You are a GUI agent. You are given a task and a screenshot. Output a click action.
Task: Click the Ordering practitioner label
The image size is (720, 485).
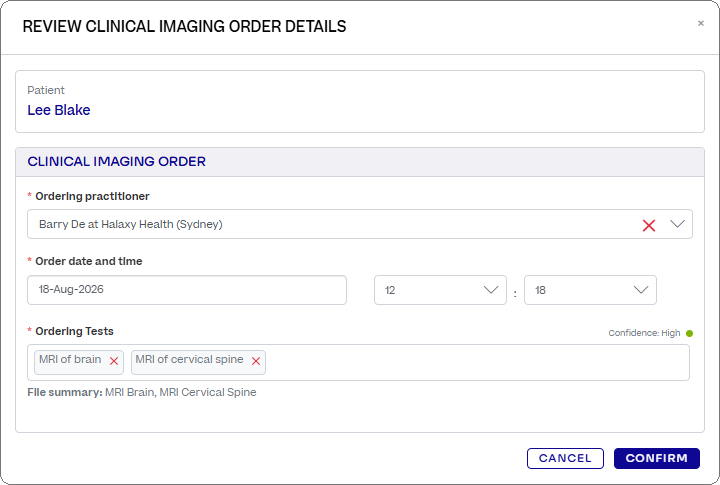(92, 196)
